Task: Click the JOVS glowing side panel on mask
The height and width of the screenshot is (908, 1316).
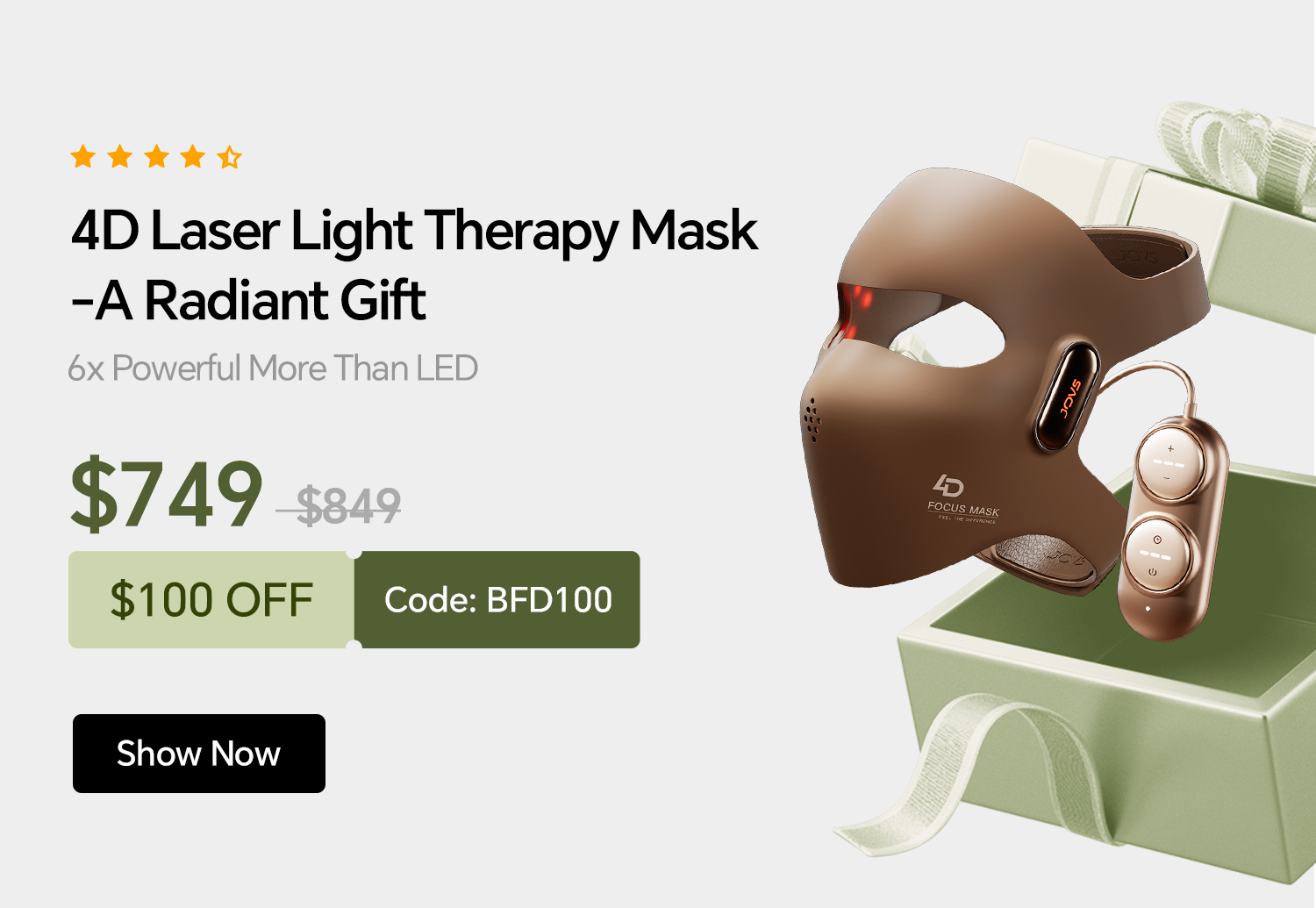Action: (1066, 397)
